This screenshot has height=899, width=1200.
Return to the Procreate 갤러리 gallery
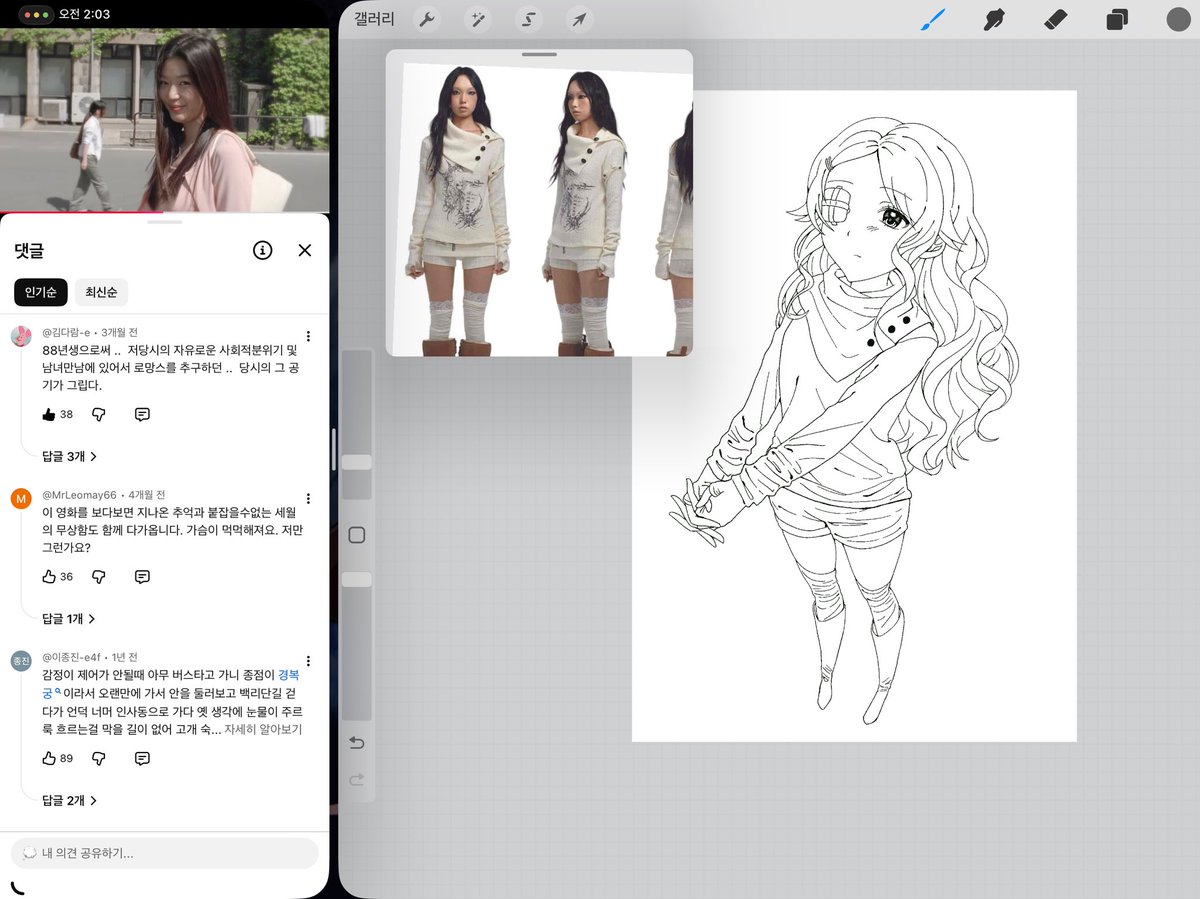(374, 20)
